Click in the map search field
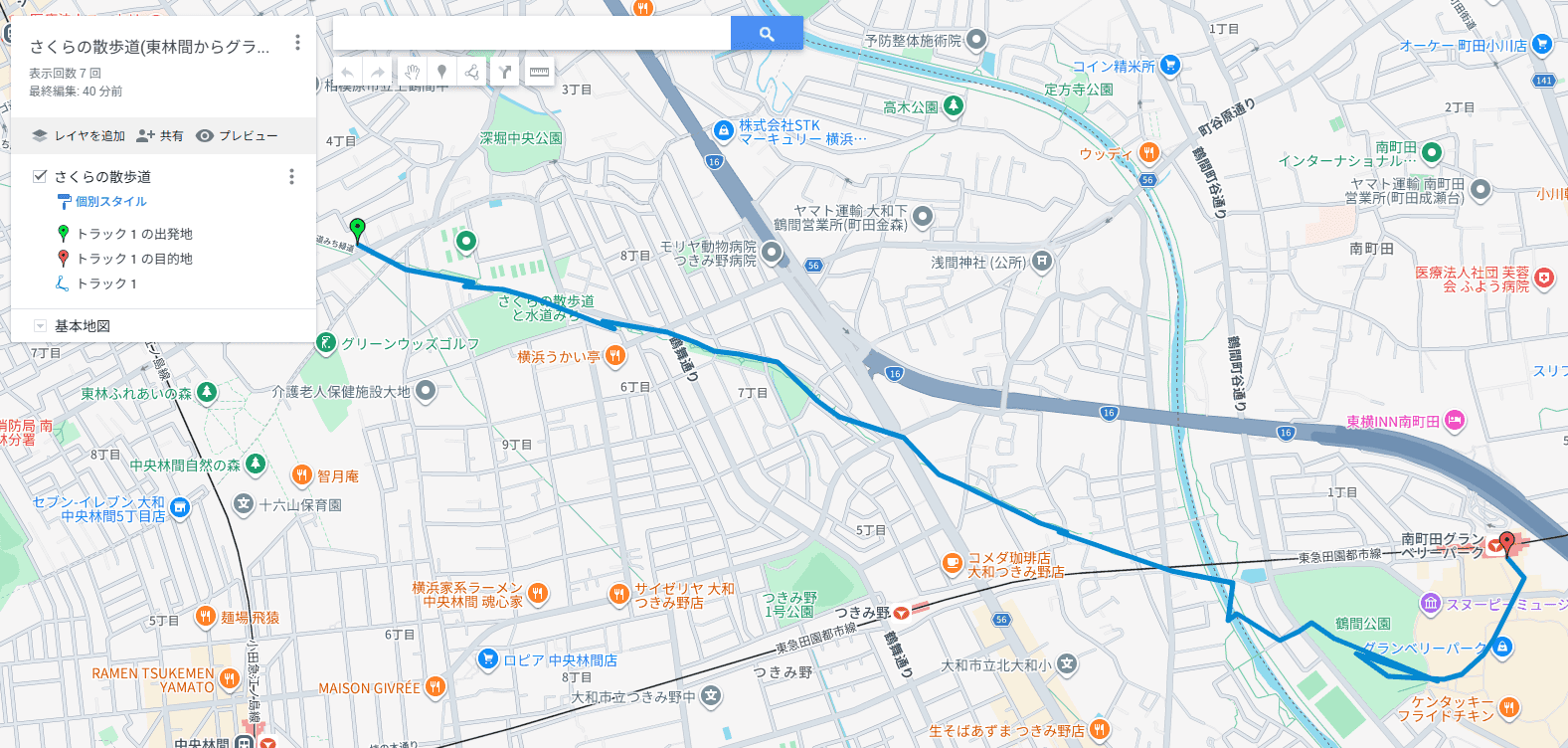 (x=532, y=33)
